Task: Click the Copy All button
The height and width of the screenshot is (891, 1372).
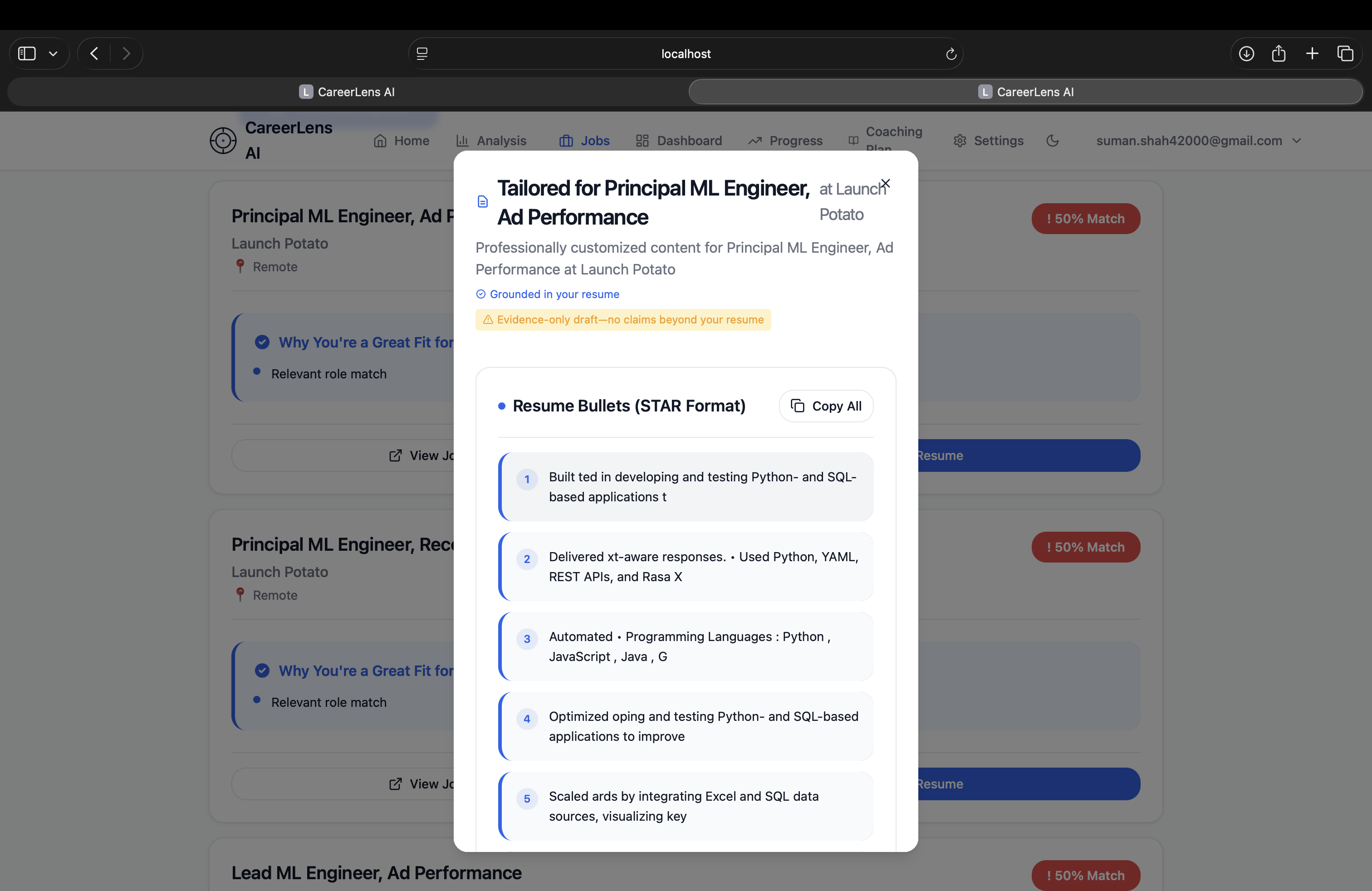Action: 825,406
